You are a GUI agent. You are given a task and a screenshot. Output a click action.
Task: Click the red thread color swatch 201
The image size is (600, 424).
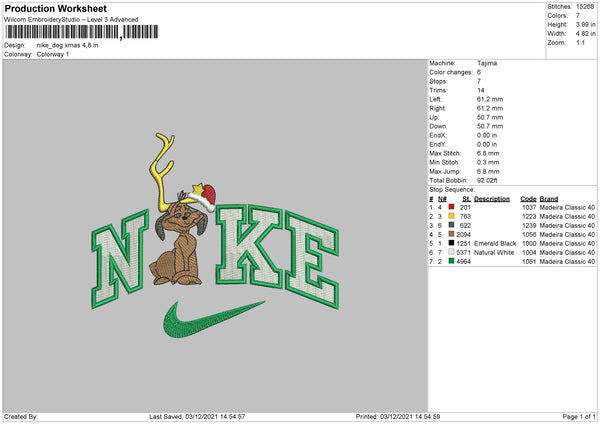coord(452,207)
